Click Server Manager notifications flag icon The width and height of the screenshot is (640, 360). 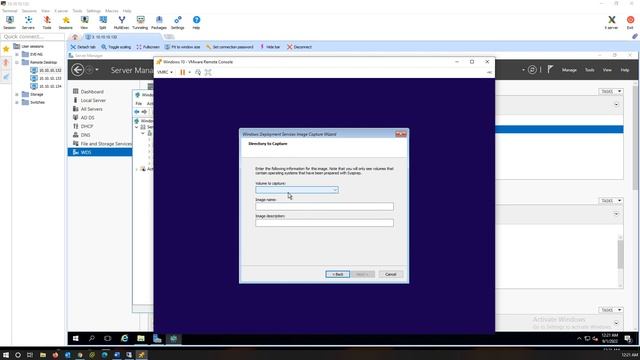pyautogui.click(x=550, y=69)
